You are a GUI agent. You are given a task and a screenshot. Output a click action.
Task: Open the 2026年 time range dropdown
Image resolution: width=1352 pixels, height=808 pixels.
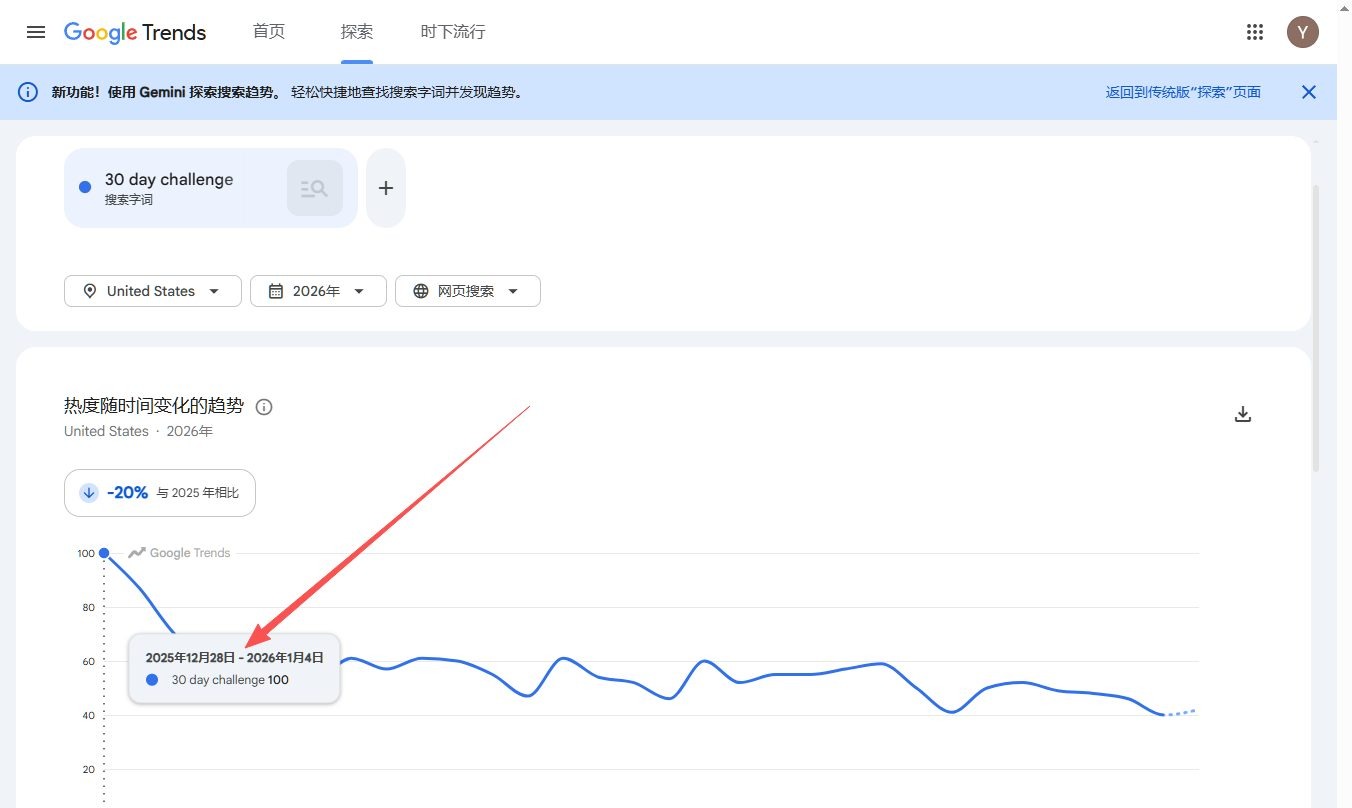(318, 291)
